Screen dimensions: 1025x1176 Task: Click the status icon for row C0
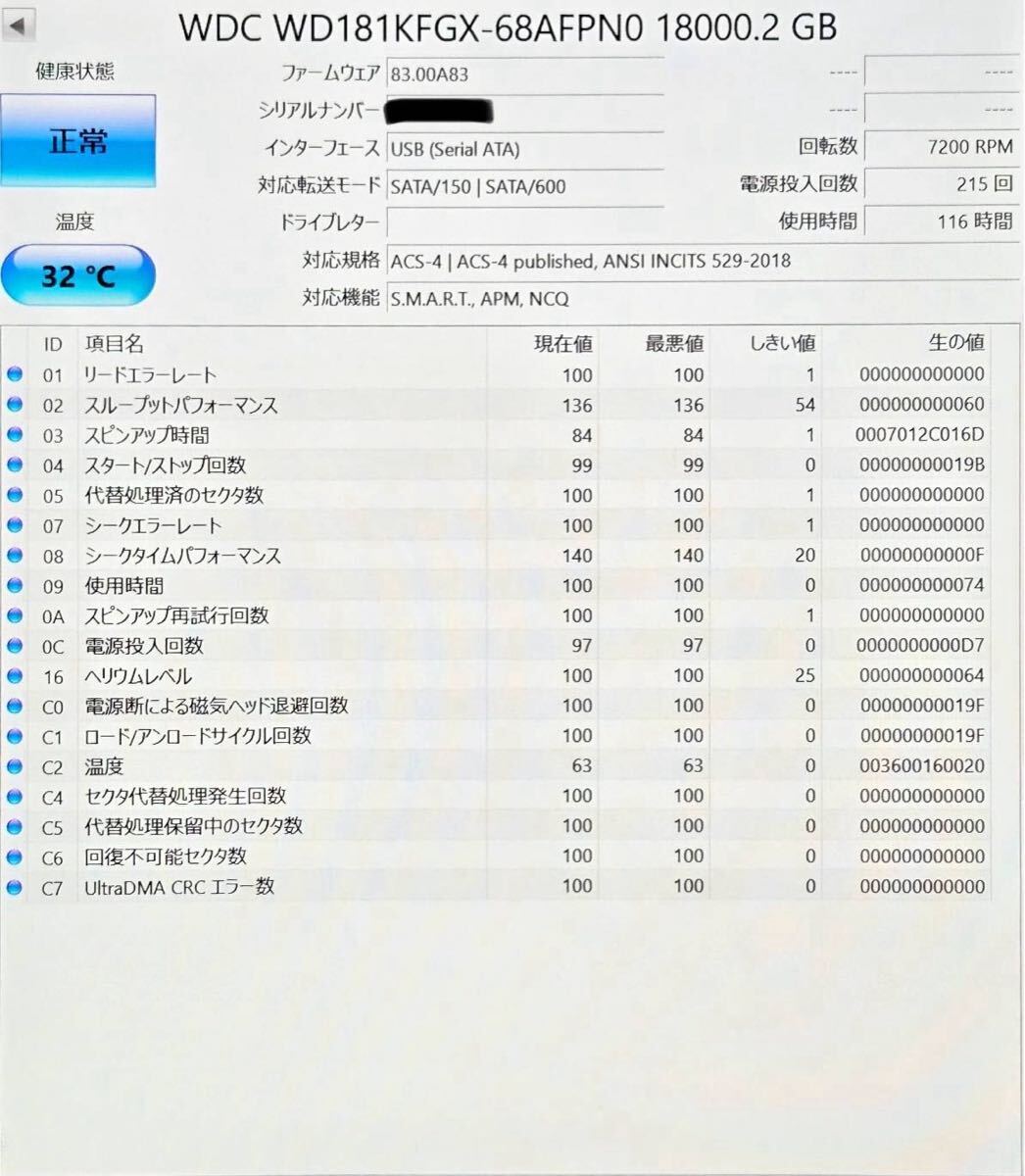(14, 706)
